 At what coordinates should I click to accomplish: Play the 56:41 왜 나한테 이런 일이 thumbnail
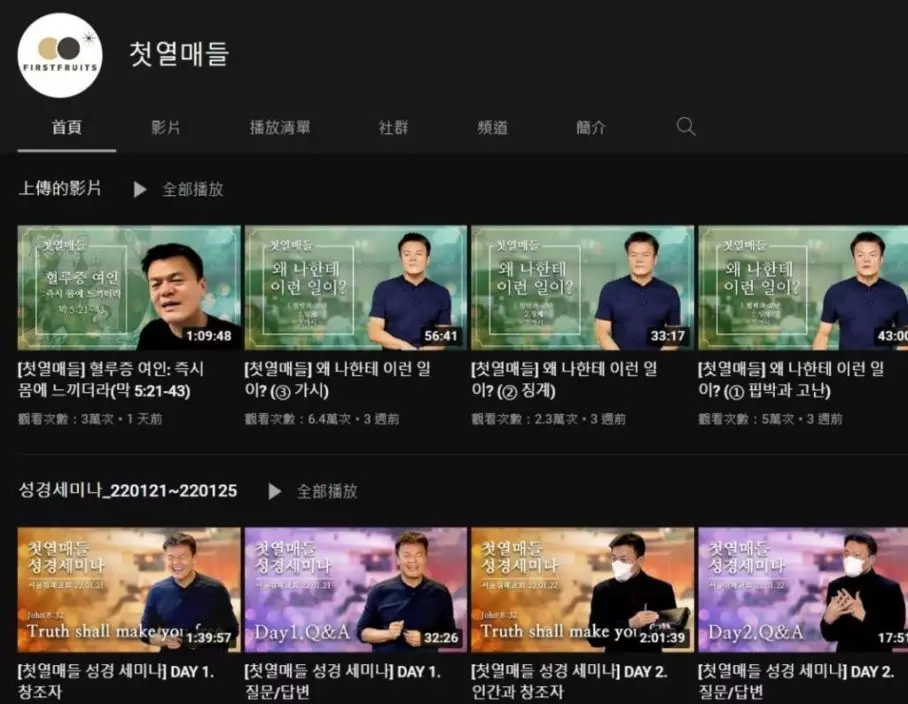(x=355, y=287)
